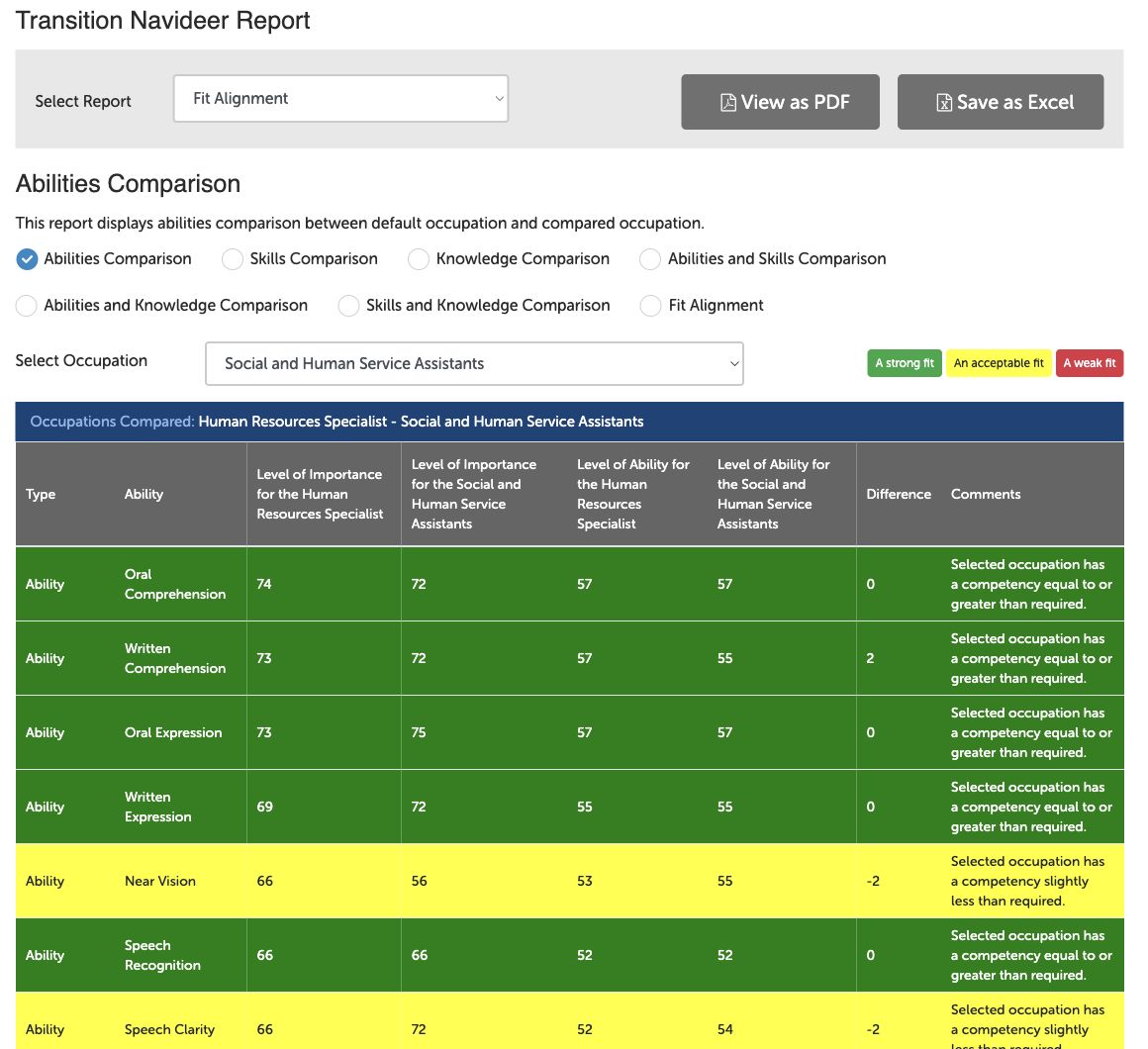Expand the Select Occupation dropdown
The image size is (1148, 1049).
tap(474, 364)
